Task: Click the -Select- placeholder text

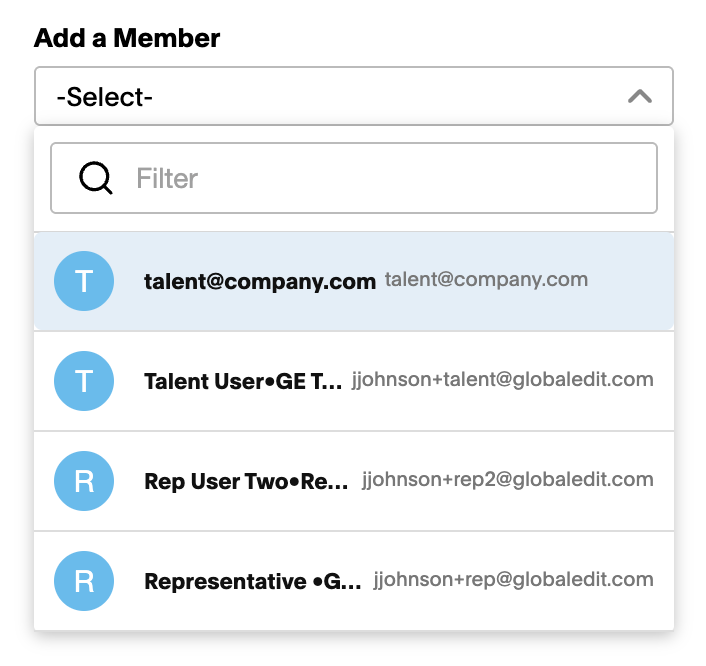Action: tap(104, 97)
